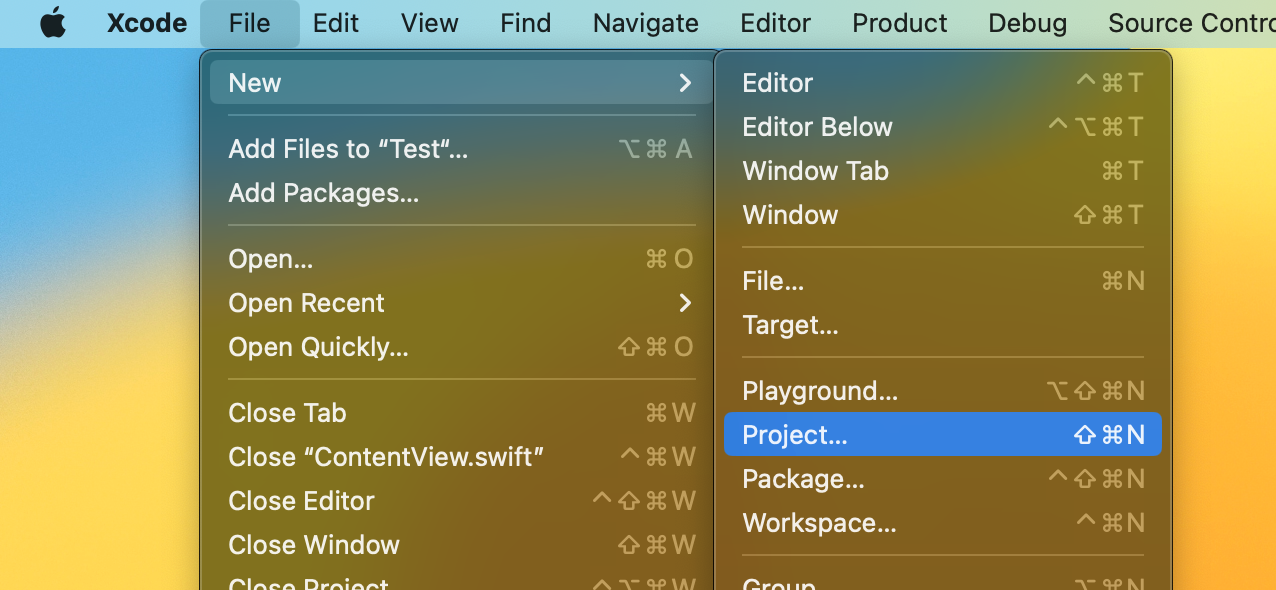Choose Editor Below option
This screenshot has width=1276, height=590.
(817, 127)
